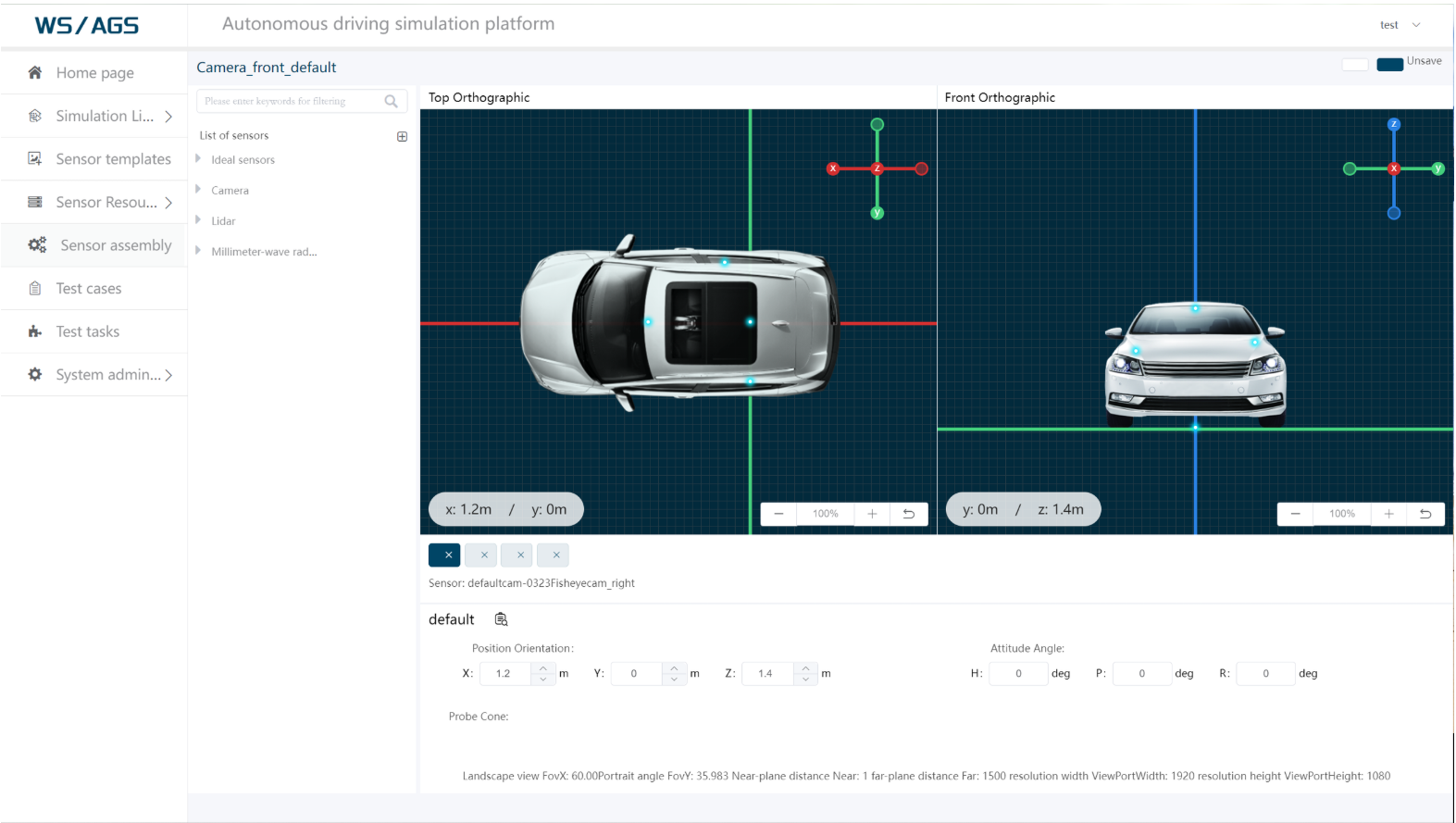This screenshot has width=1456, height=823.
Task: Increase the Y position value
Action: pos(674,667)
